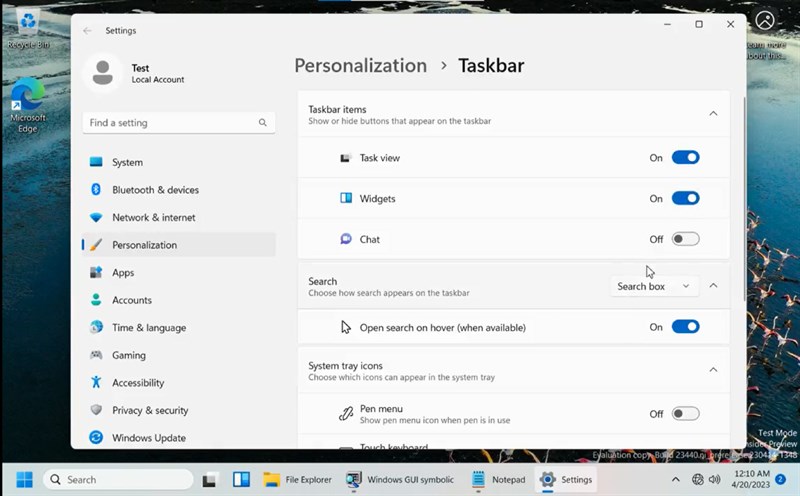This screenshot has width=800, height=496.
Task: Open Task View from the taskbar
Action: pos(211,479)
